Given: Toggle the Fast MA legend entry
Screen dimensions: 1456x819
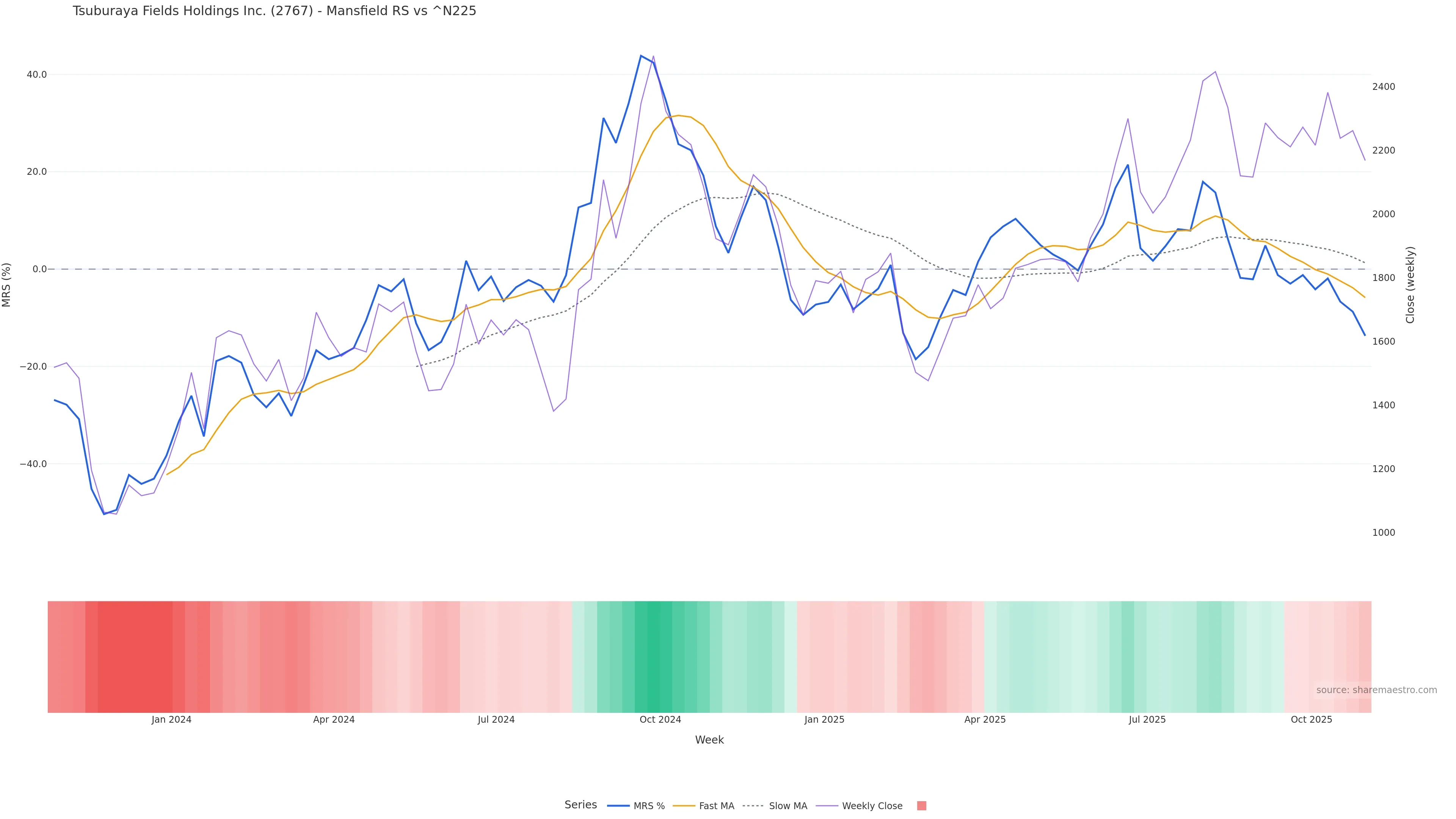Looking at the screenshot, I should point(716,806).
